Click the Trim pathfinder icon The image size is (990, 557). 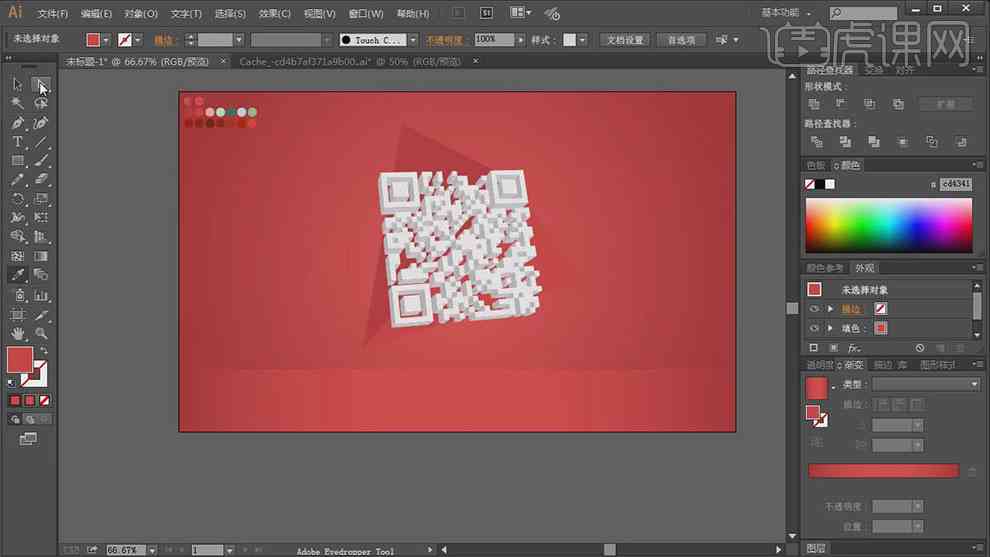(845, 142)
